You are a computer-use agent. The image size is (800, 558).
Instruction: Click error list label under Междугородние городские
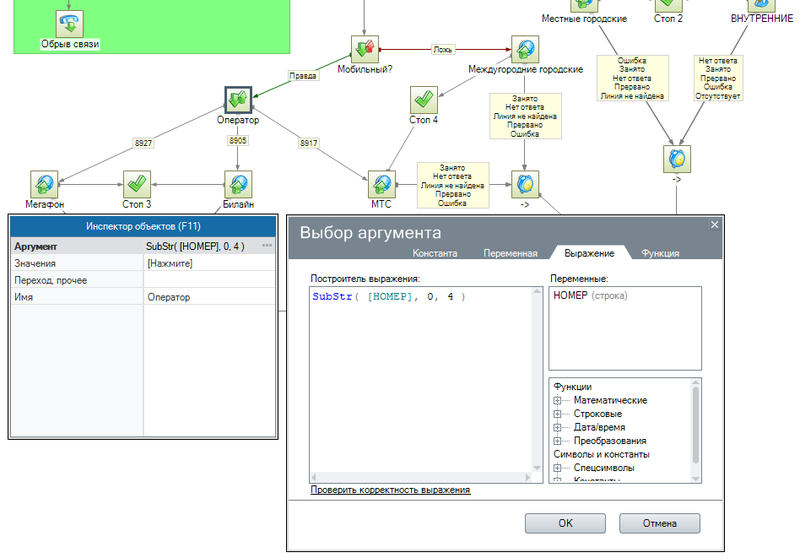tap(525, 116)
